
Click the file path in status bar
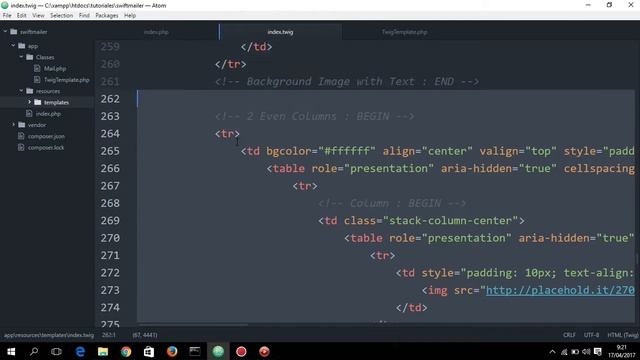pyautogui.click(x=49, y=335)
